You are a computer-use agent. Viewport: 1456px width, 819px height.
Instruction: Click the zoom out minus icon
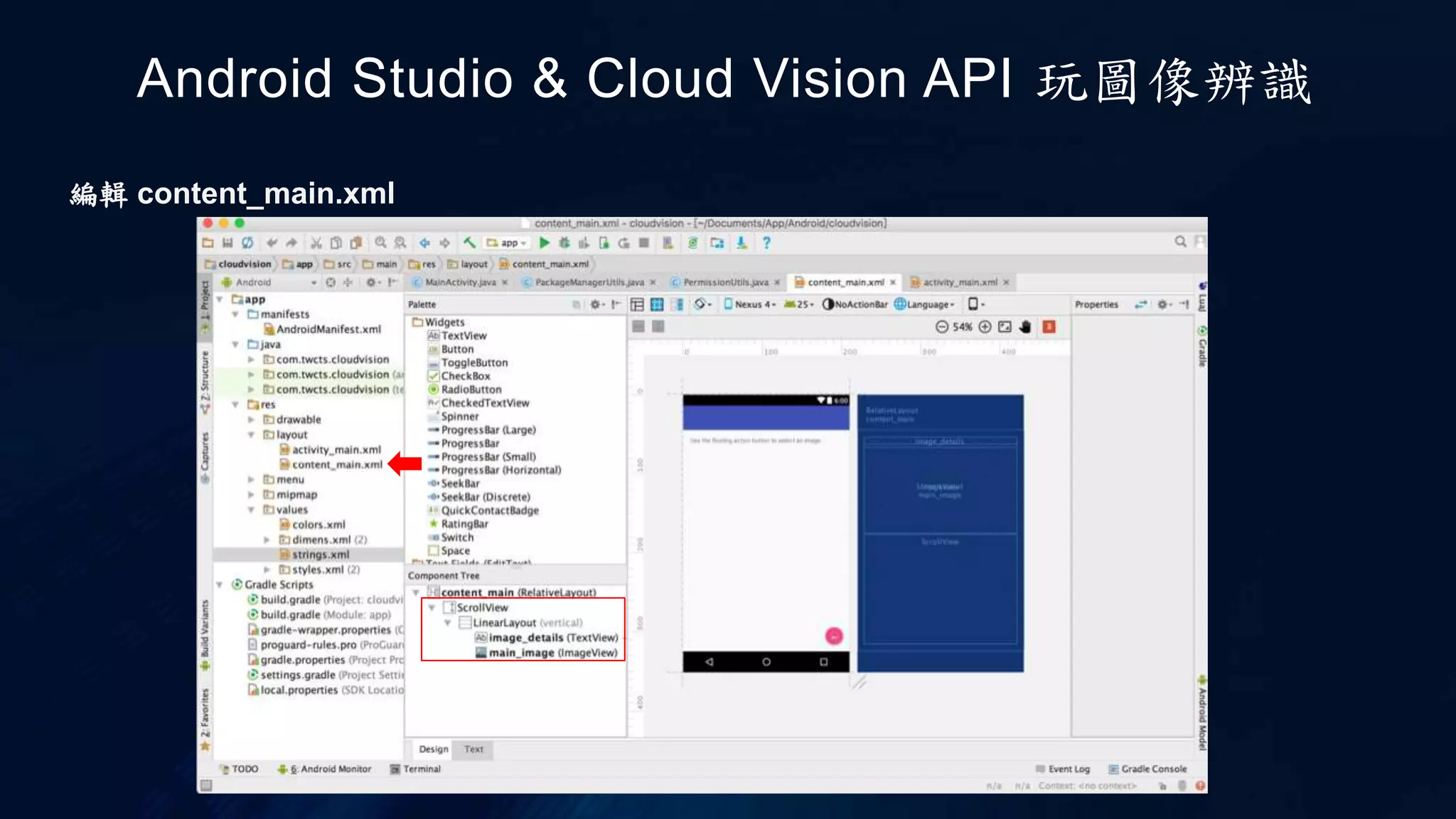pyautogui.click(x=942, y=327)
